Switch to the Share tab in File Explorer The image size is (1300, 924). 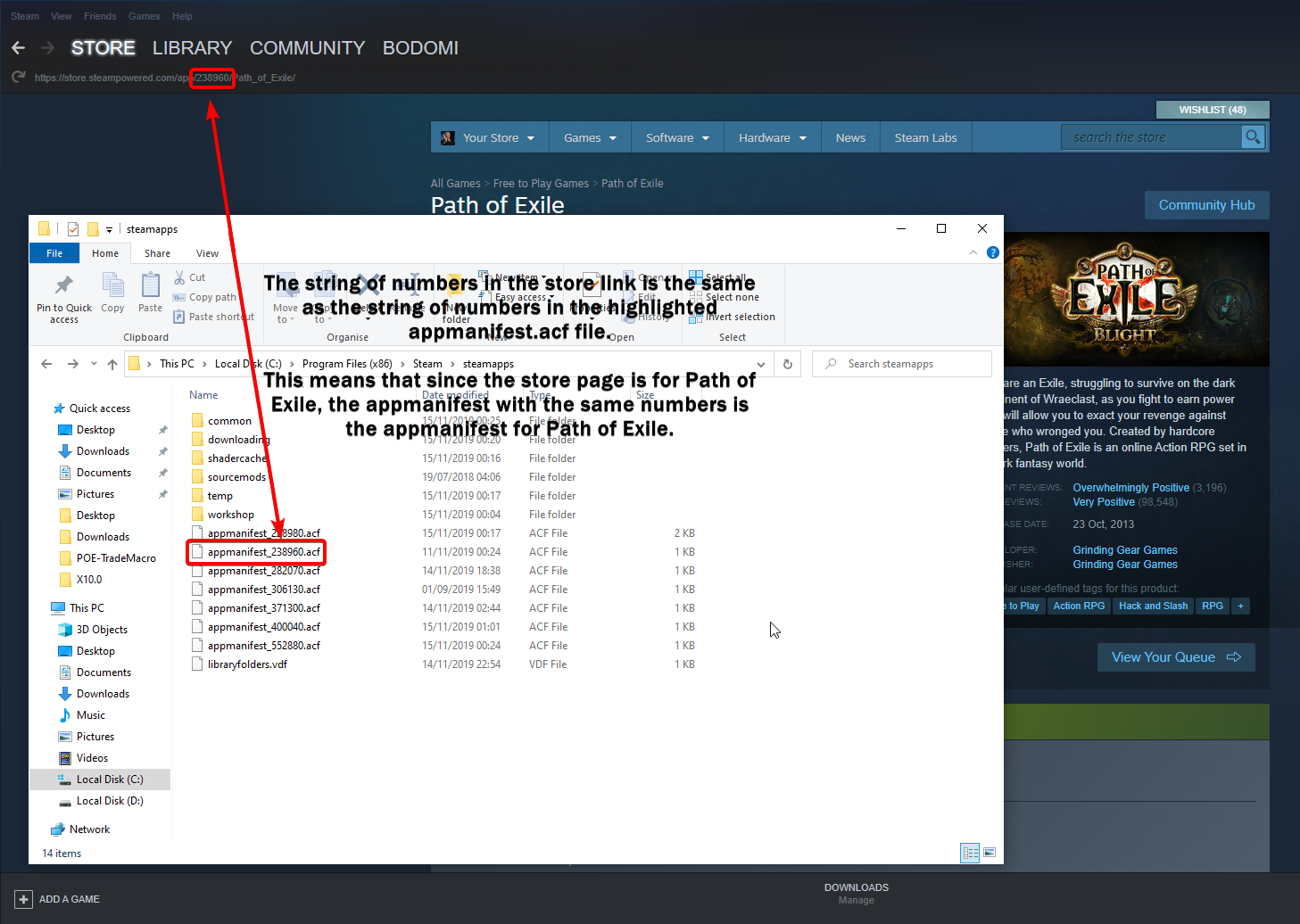click(157, 252)
